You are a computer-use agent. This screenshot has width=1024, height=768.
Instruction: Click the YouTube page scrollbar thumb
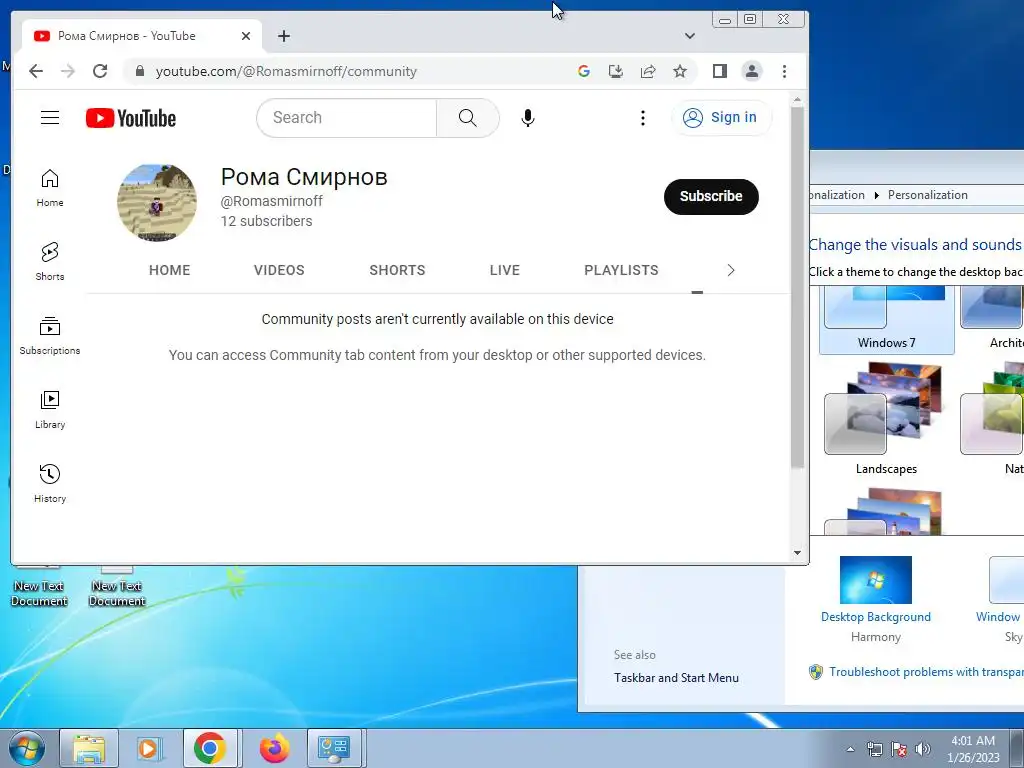[x=797, y=287]
